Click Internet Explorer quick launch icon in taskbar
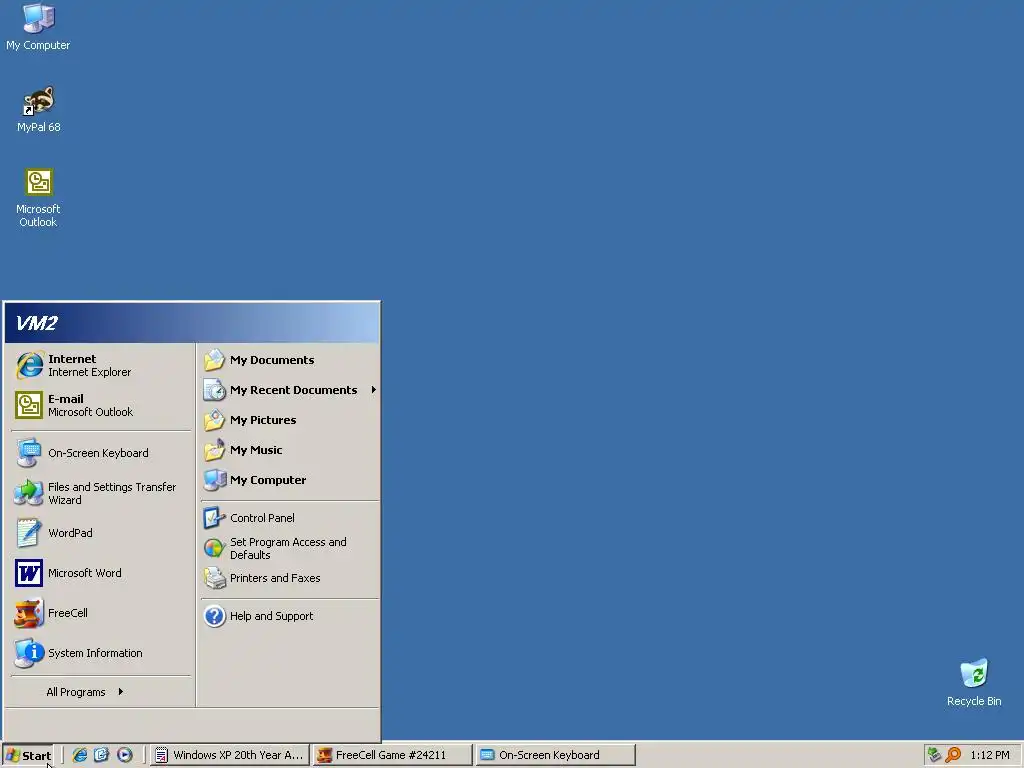1024x768 pixels. (80, 755)
